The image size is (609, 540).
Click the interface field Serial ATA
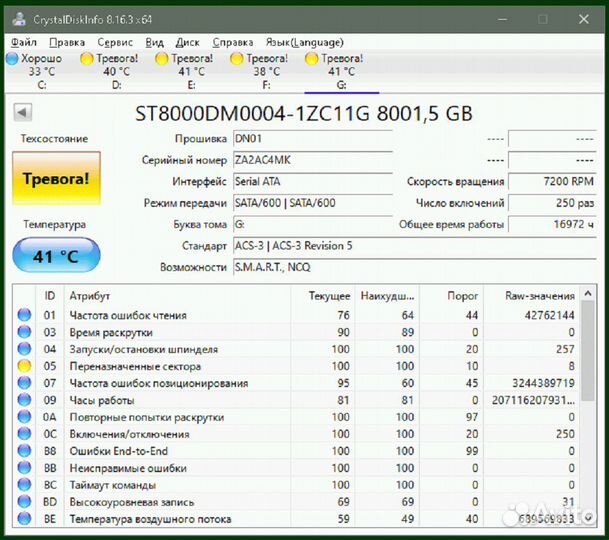click(x=313, y=181)
